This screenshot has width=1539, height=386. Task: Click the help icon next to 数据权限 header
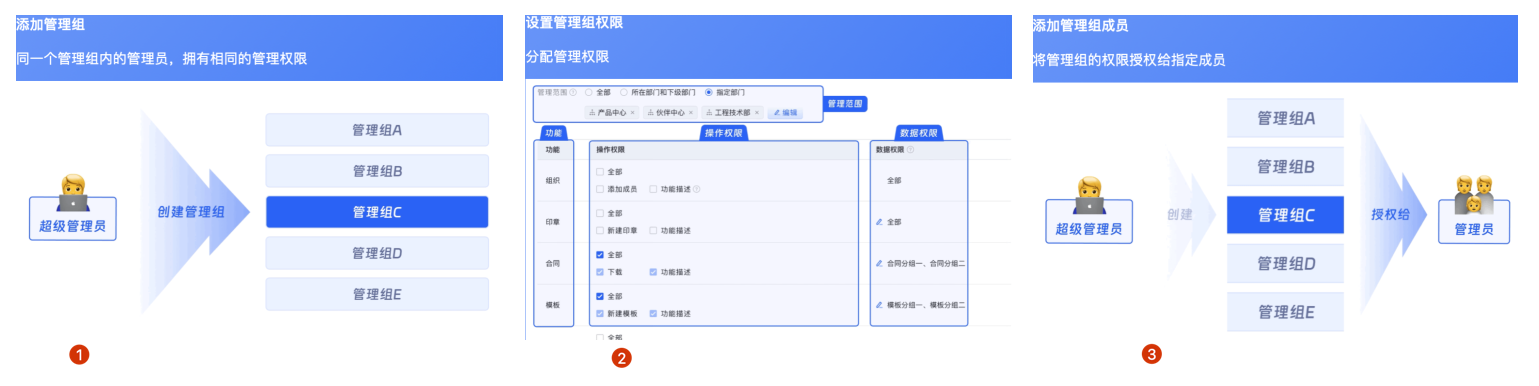click(x=910, y=150)
